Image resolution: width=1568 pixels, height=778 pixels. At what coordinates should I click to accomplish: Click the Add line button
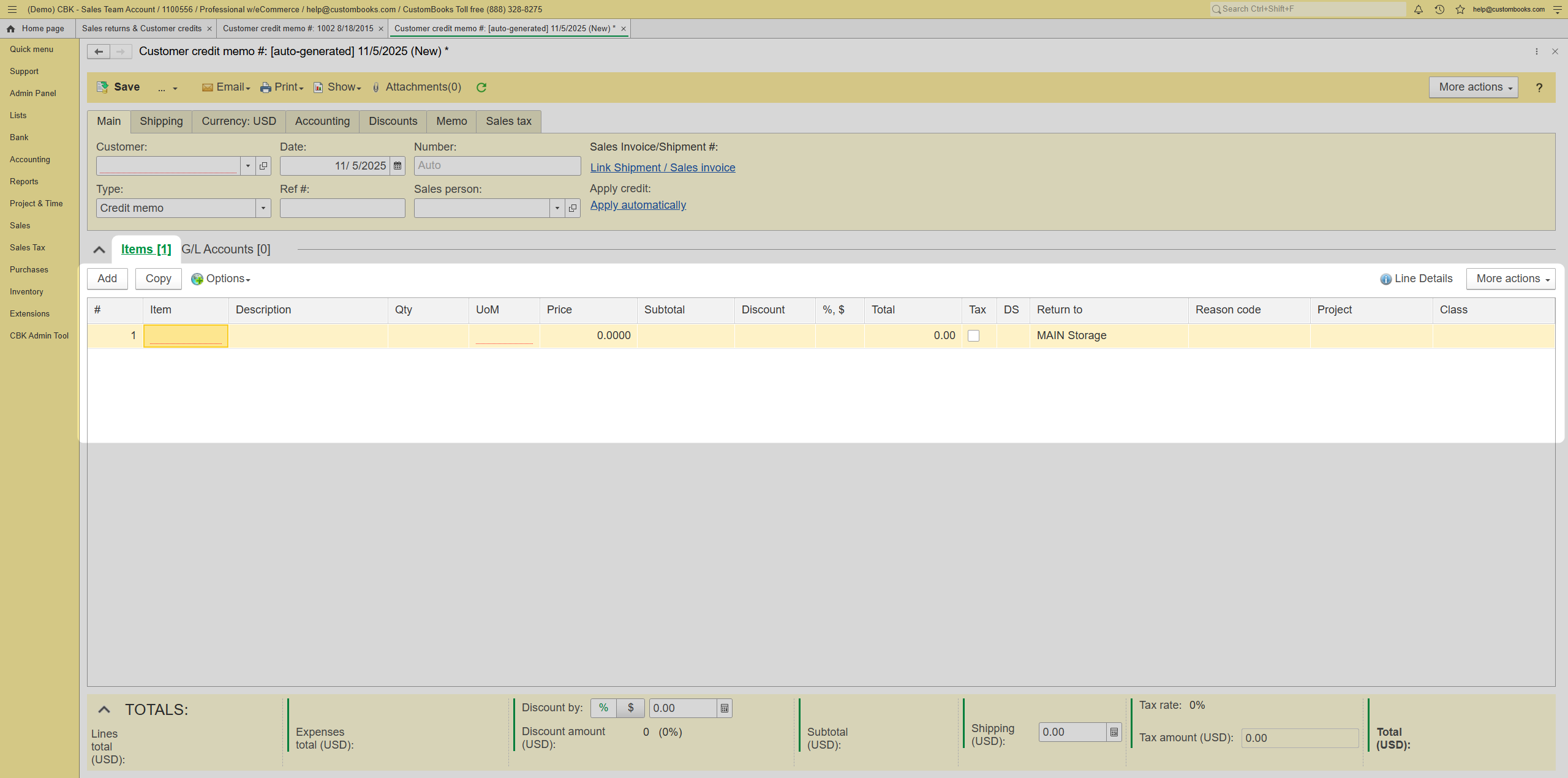(x=107, y=279)
